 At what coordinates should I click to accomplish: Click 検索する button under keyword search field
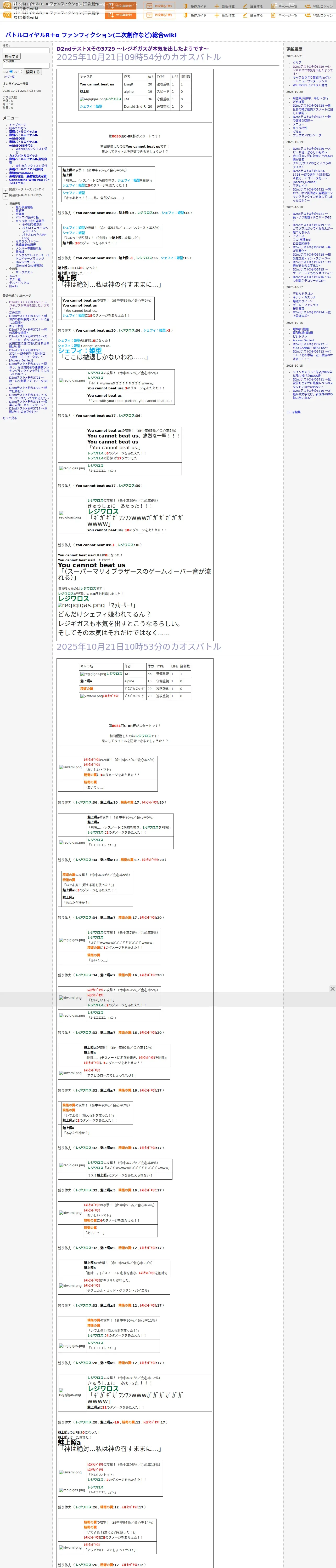click(11, 57)
